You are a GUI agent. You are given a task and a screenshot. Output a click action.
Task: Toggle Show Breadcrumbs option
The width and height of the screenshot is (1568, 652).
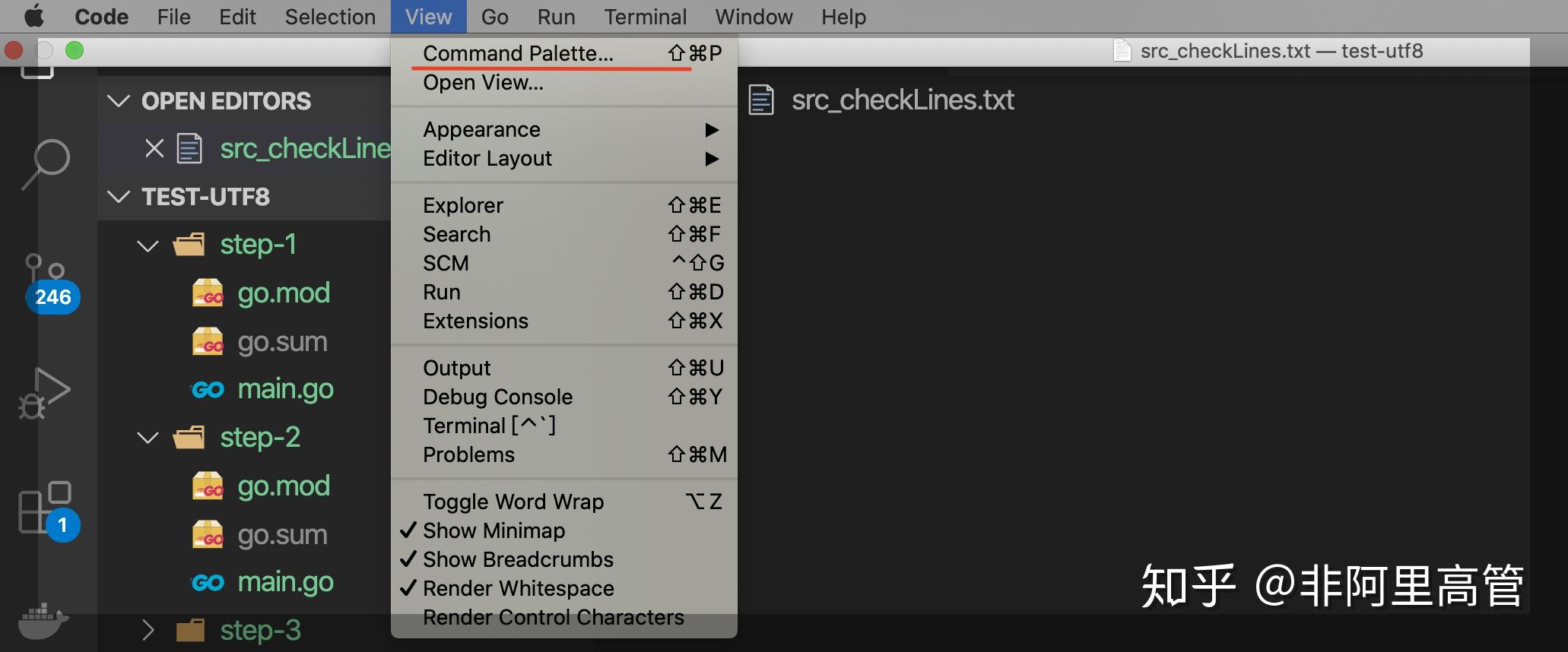pos(518,559)
